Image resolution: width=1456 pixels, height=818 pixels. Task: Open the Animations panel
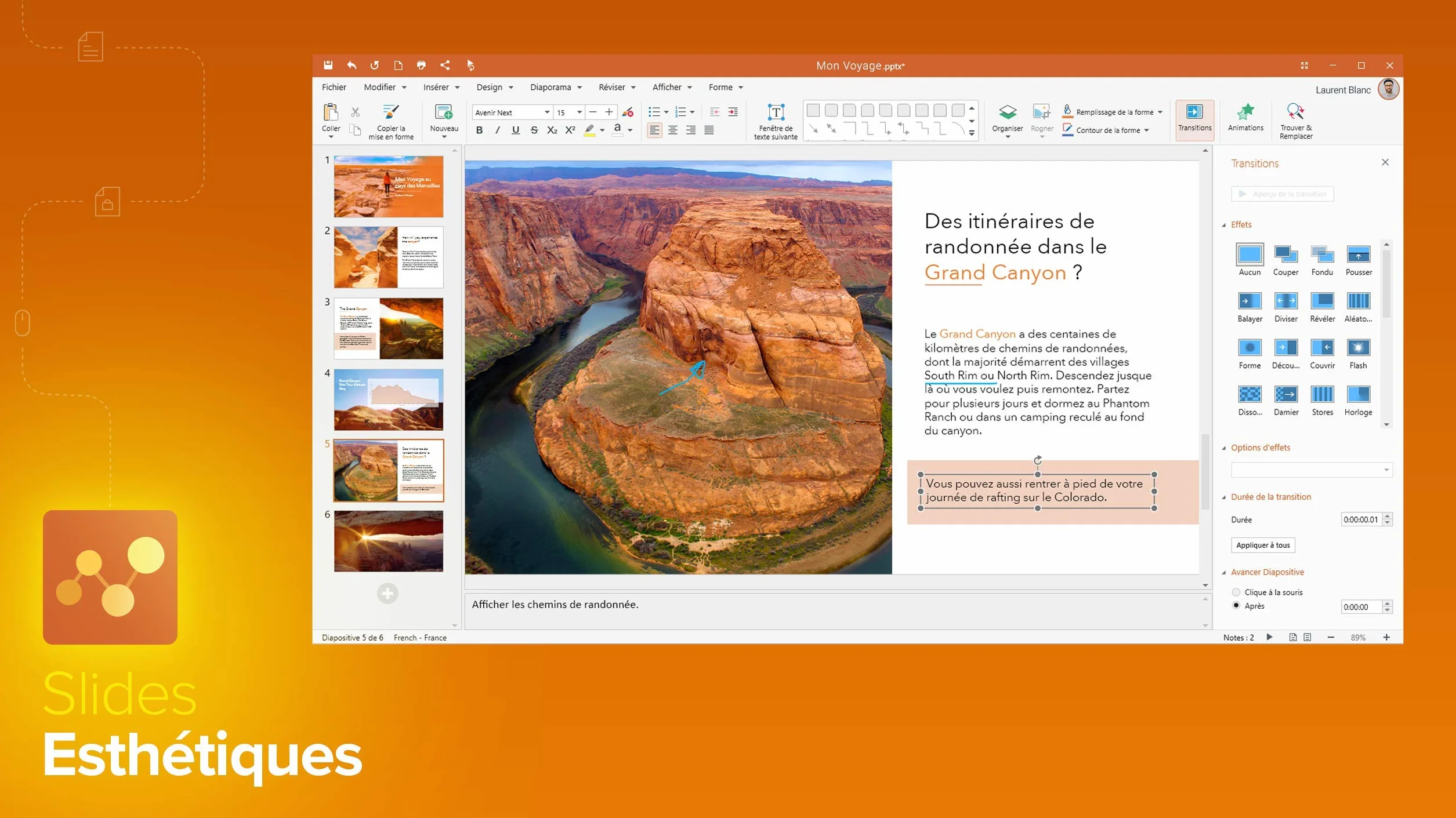pos(1245,118)
